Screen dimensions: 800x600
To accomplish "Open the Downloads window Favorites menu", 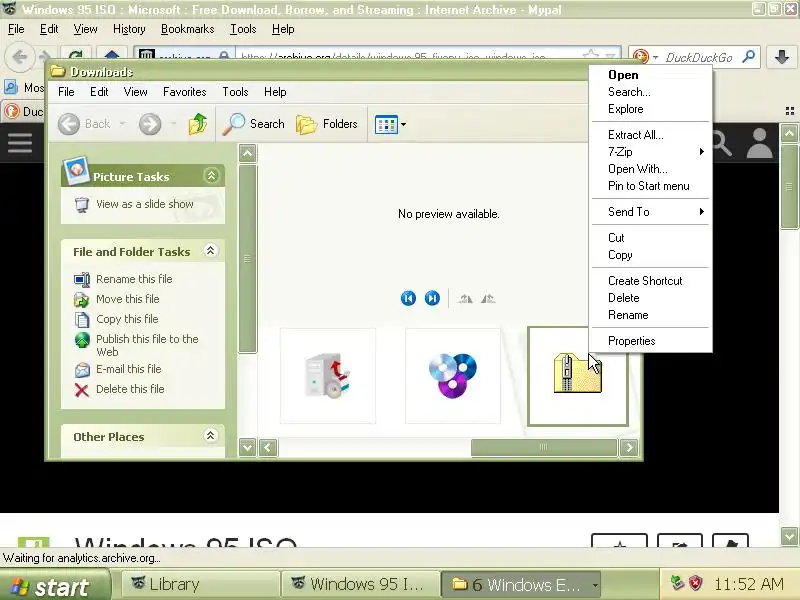I will [185, 92].
